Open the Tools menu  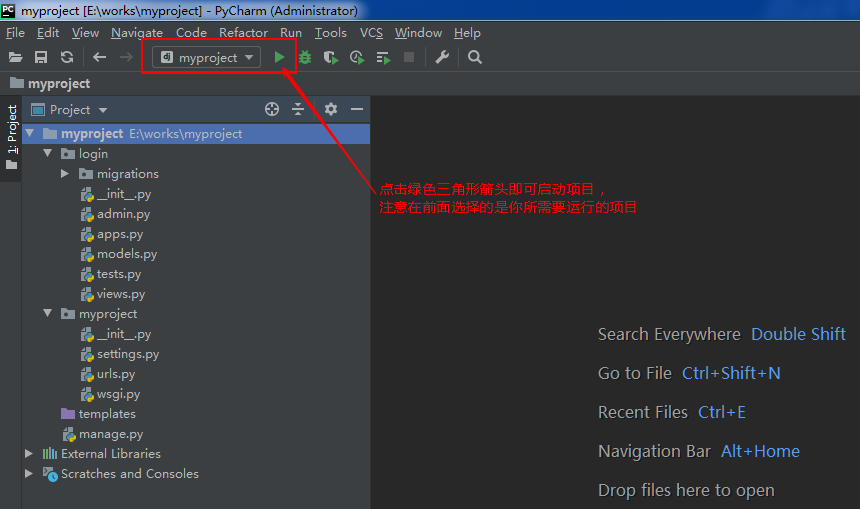point(330,33)
